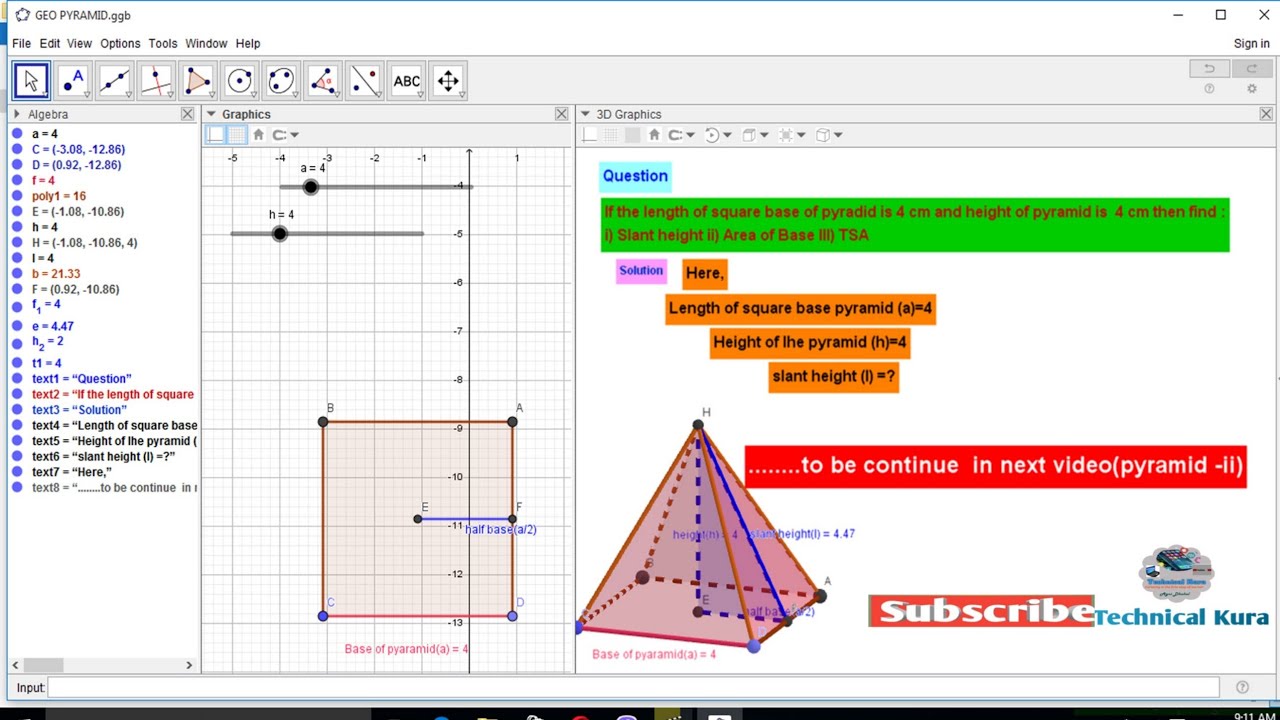1280x720 pixels.
Task: Click the slider knob for h = 4
Action: pos(280,234)
